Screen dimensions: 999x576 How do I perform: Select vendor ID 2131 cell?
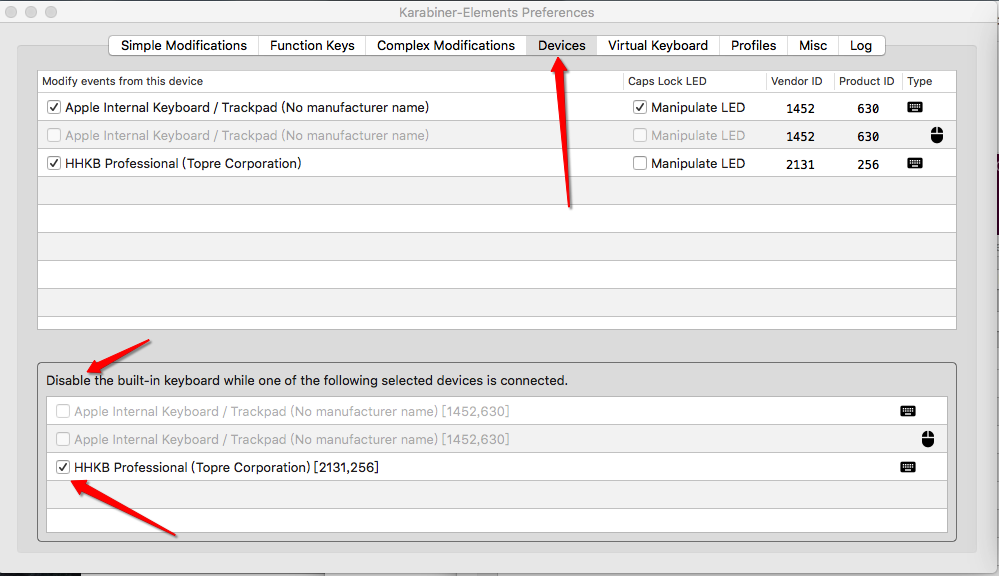point(800,164)
